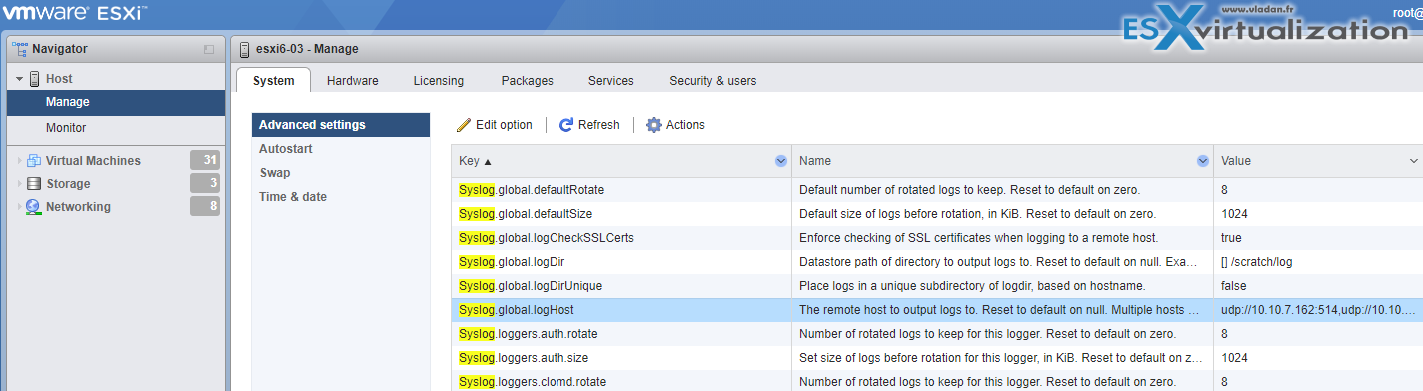The image size is (1423, 391).
Task: Click the Edit option pencil icon
Action: [x=464, y=125]
